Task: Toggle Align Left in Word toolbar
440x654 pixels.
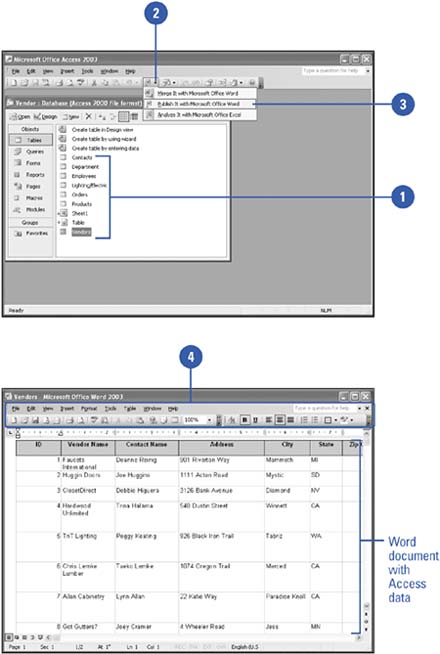Action: [x=269, y=420]
